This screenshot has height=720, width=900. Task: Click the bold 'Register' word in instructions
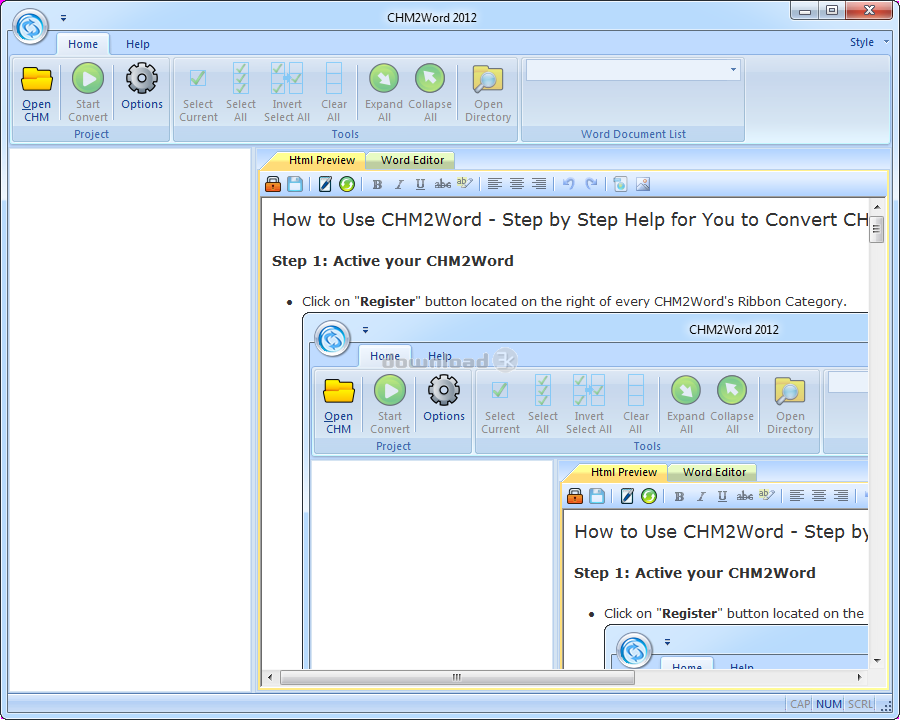click(387, 301)
